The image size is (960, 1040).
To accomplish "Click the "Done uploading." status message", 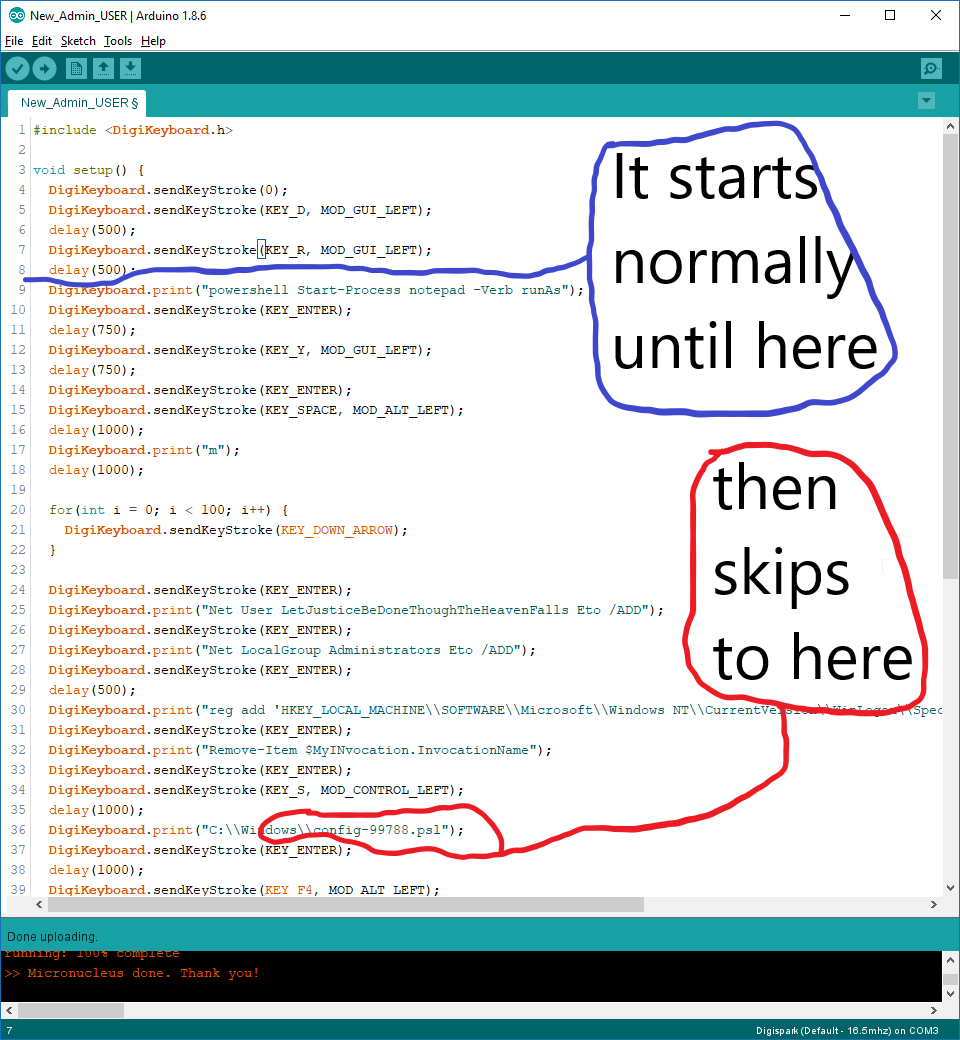I will 52,937.
